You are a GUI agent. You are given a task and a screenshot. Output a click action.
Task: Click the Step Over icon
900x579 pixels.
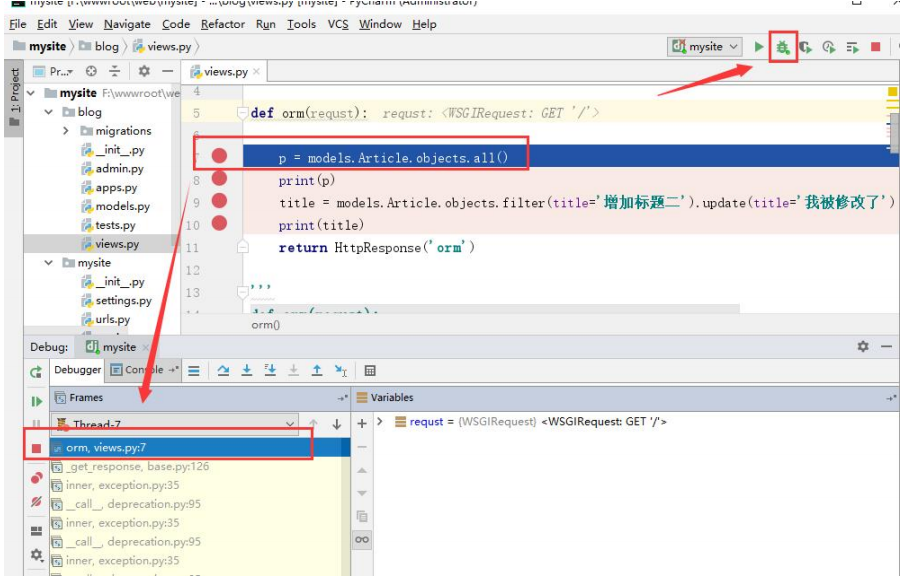click(x=223, y=371)
